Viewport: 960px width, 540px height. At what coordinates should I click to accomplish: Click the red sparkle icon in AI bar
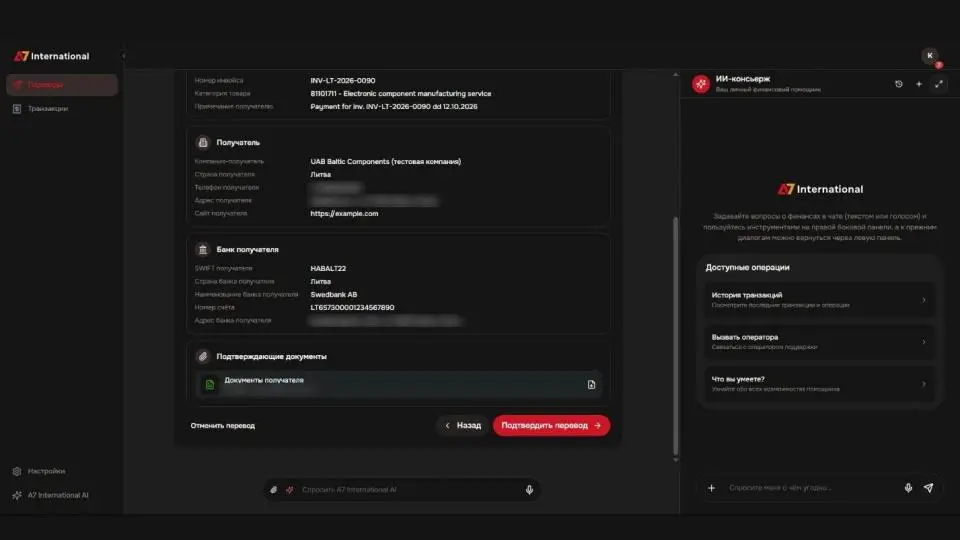point(290,490)
